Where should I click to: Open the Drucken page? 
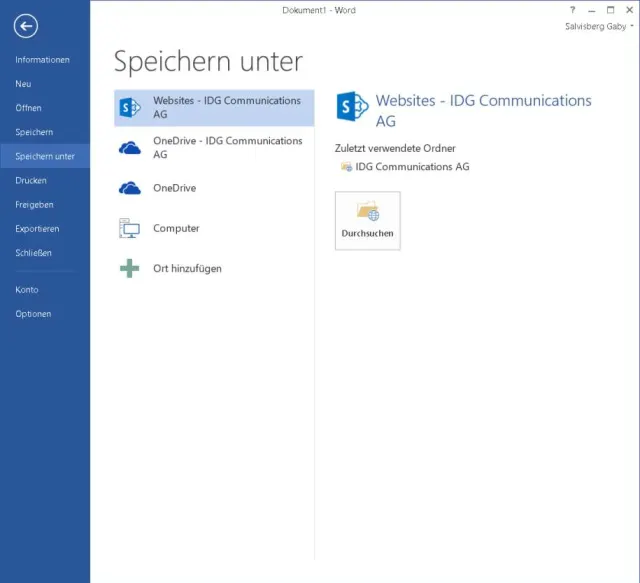(x=31, y=181)
